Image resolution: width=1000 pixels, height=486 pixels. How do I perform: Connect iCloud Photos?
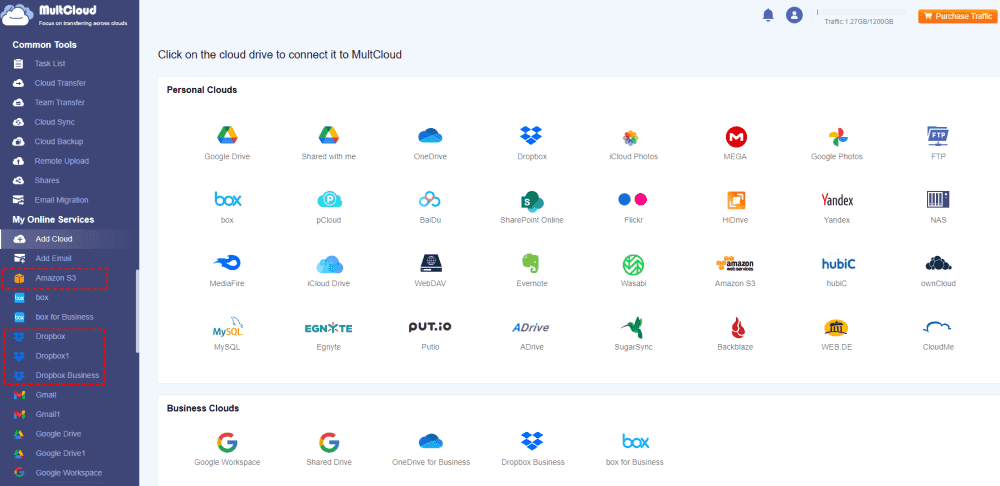(x=633, y=143)
